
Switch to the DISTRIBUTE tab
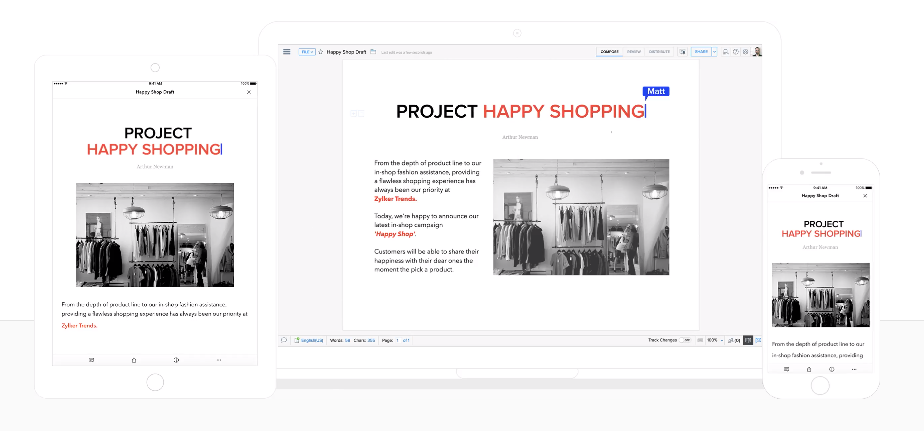659,52
